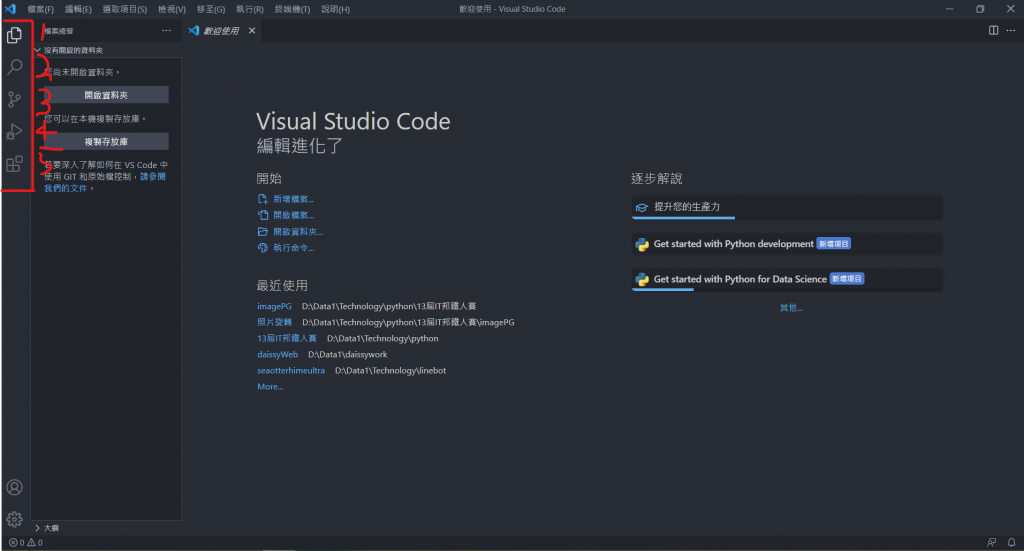
Task: Open the 說明(H) menu
Action: [x=336, y=9]
